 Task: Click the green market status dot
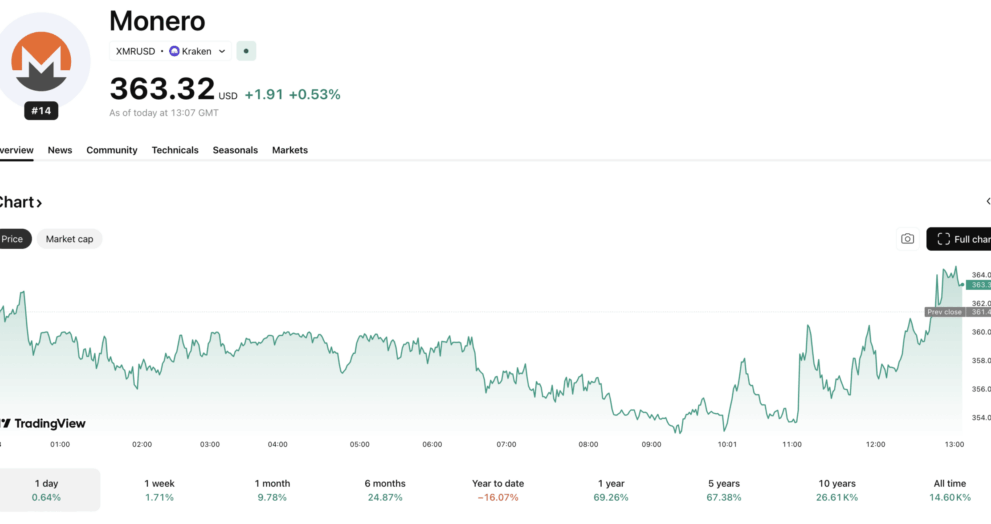pyautogui.click(x=246, y=51)
